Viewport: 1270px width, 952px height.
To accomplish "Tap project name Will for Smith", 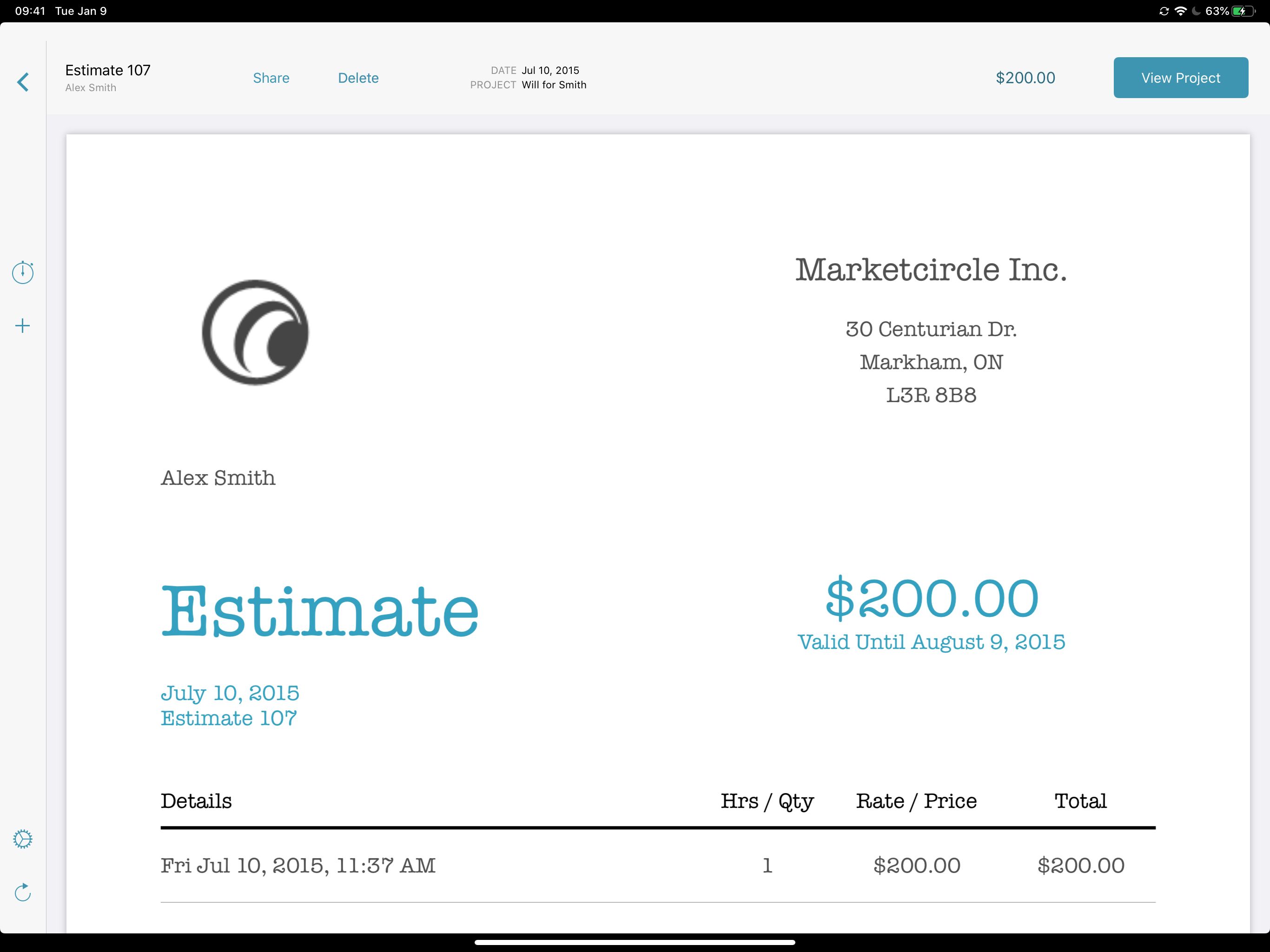I will 554,85.
